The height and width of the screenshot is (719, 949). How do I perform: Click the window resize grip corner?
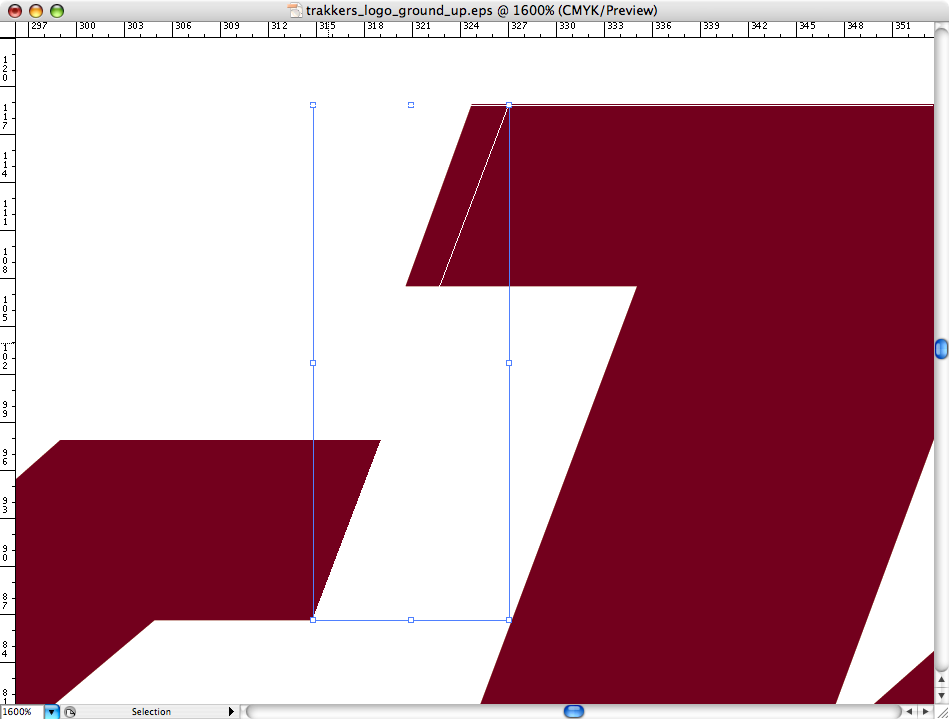tap(941, 712)
